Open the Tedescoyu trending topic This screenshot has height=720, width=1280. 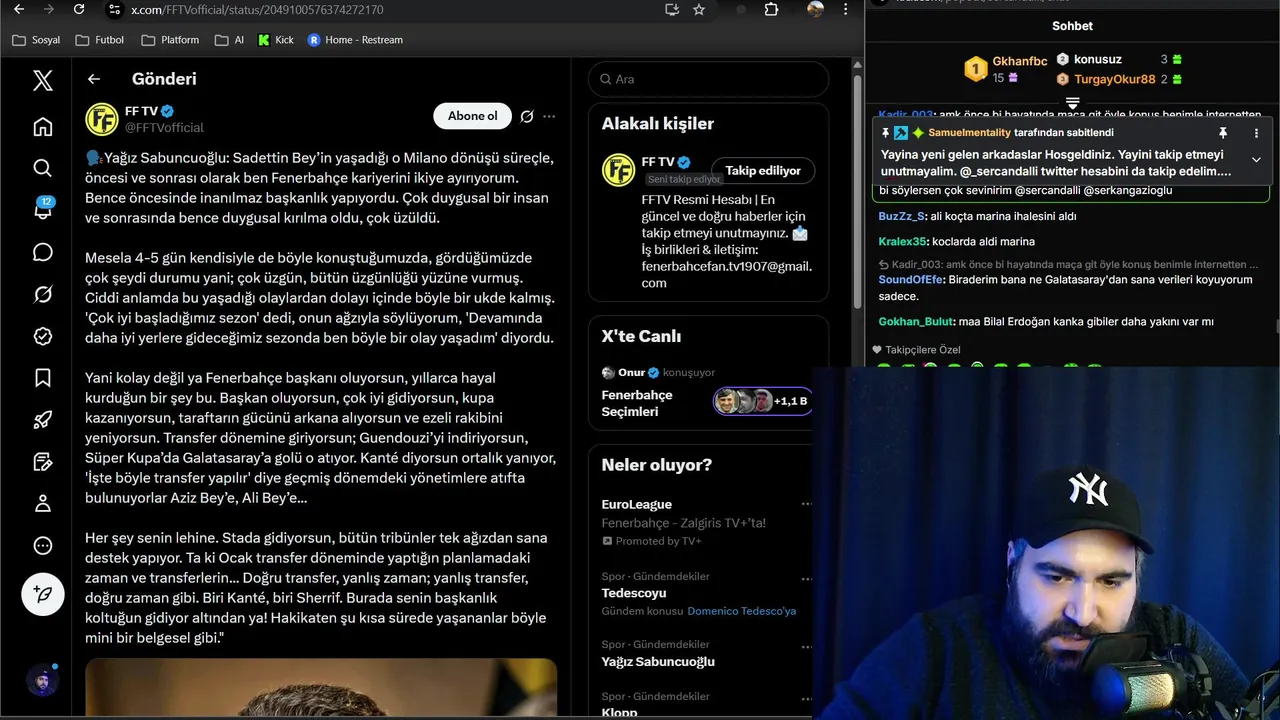(x=634, y=593)
